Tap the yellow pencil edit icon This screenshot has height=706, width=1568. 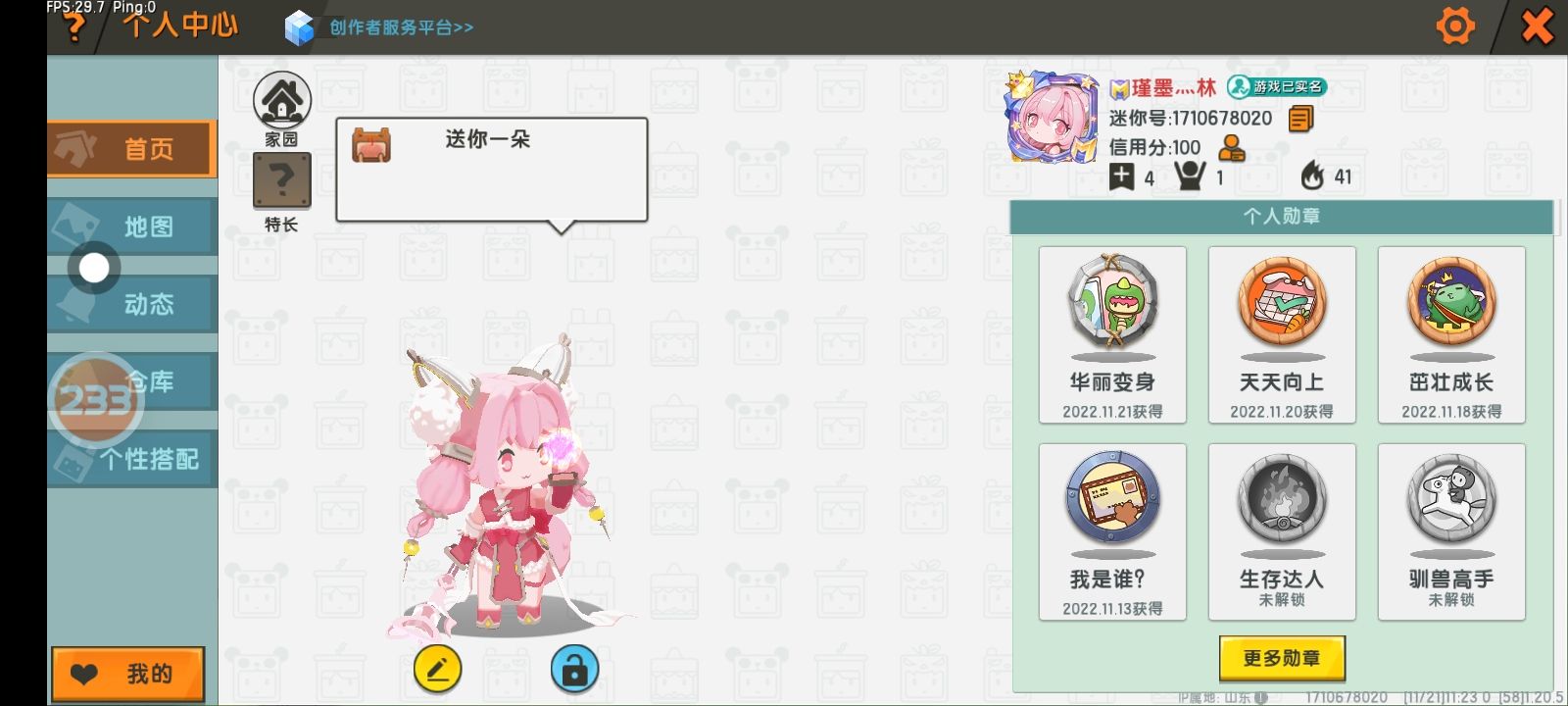click(437, 670)
